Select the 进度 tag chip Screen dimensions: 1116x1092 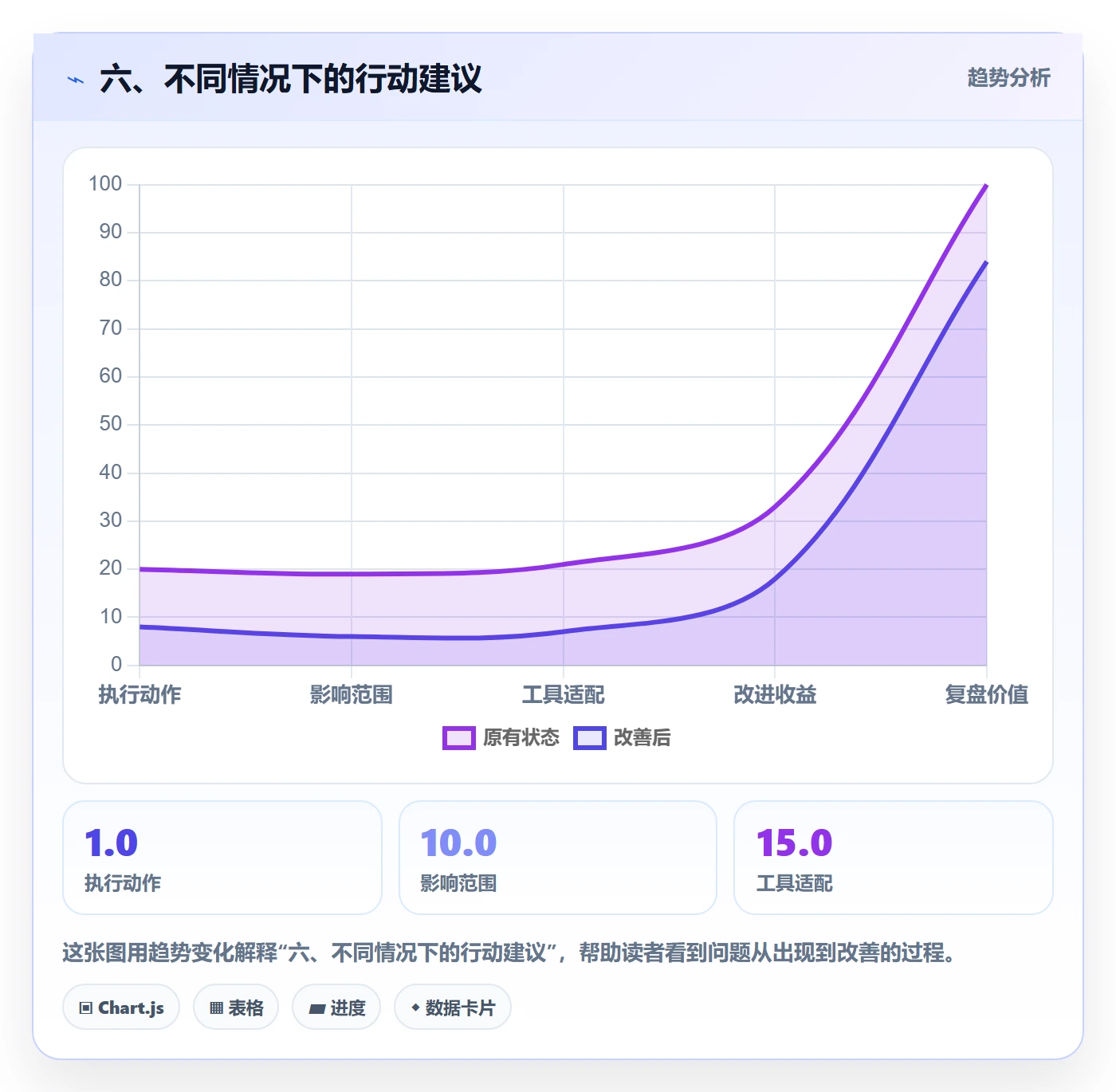(336, 1008)
